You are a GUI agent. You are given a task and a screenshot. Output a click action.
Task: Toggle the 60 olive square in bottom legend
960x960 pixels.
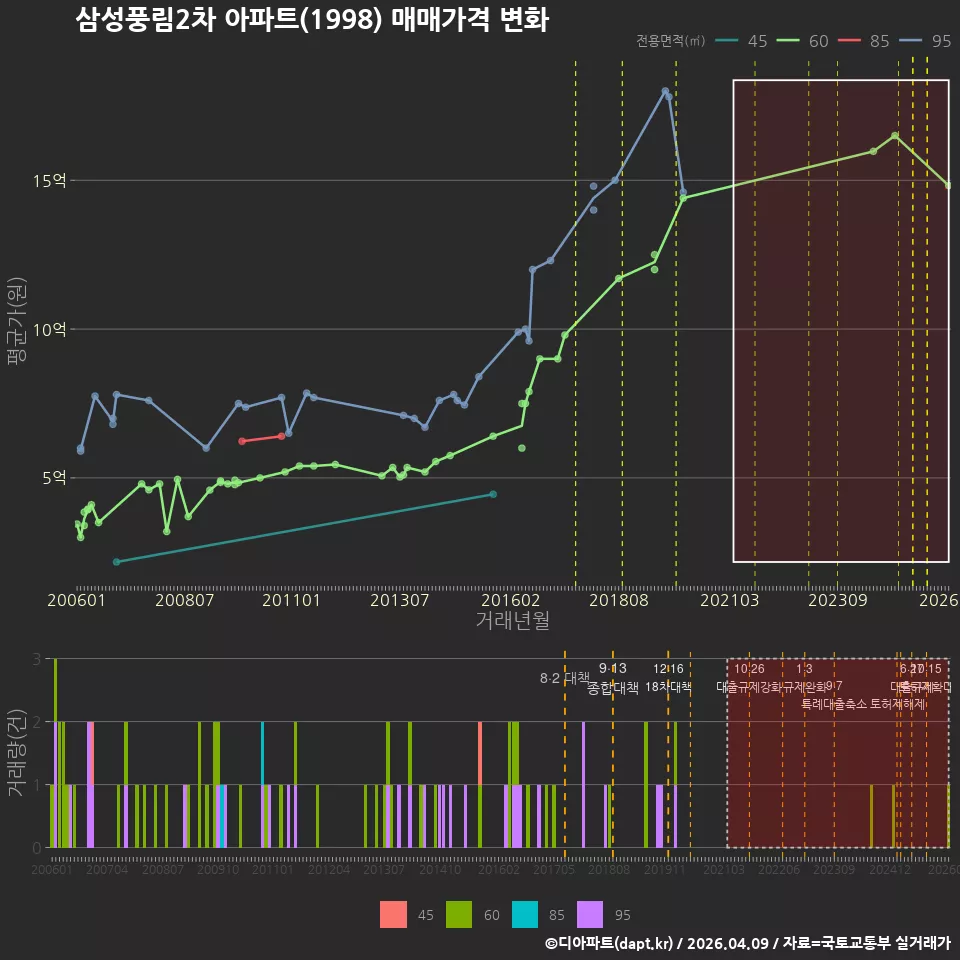[x=459, y=915]
